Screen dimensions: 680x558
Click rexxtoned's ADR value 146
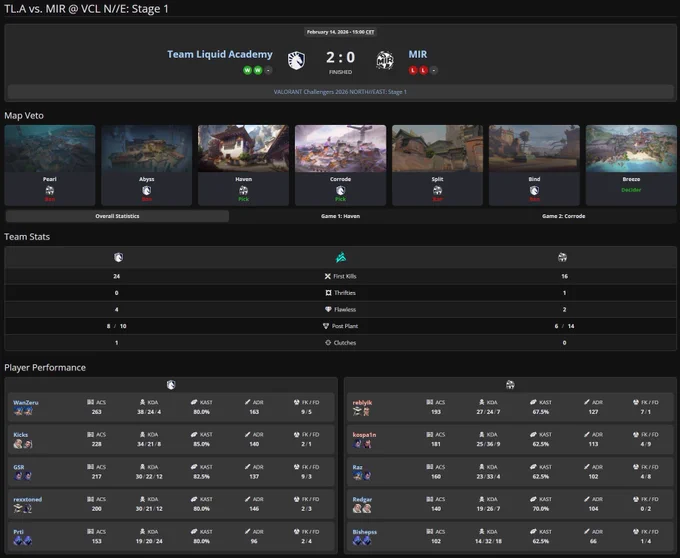[254, 509]
